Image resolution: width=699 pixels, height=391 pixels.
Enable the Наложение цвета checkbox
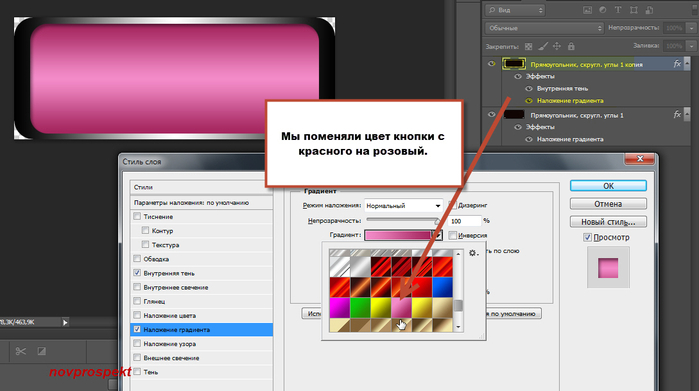click(x=137, y=315)
